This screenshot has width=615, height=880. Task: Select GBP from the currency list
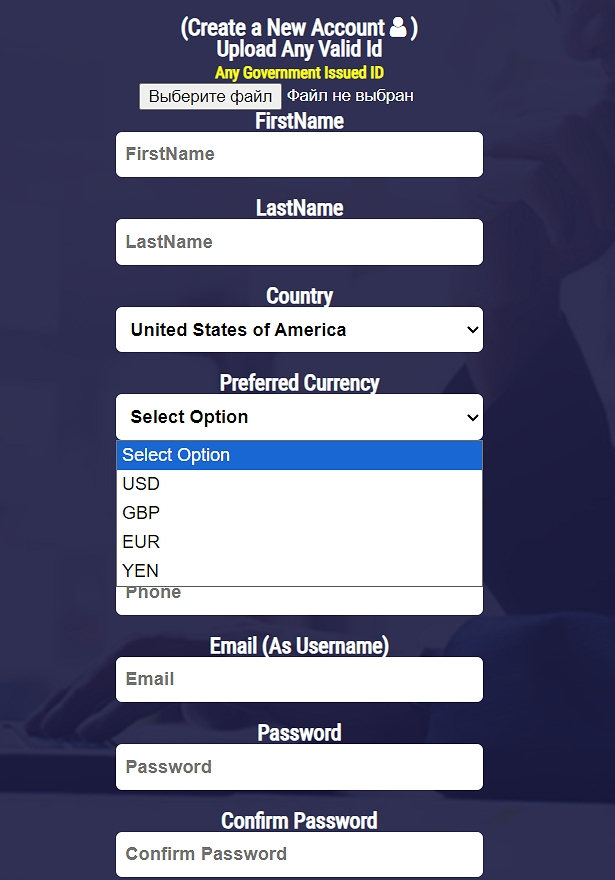coord(299,513)
